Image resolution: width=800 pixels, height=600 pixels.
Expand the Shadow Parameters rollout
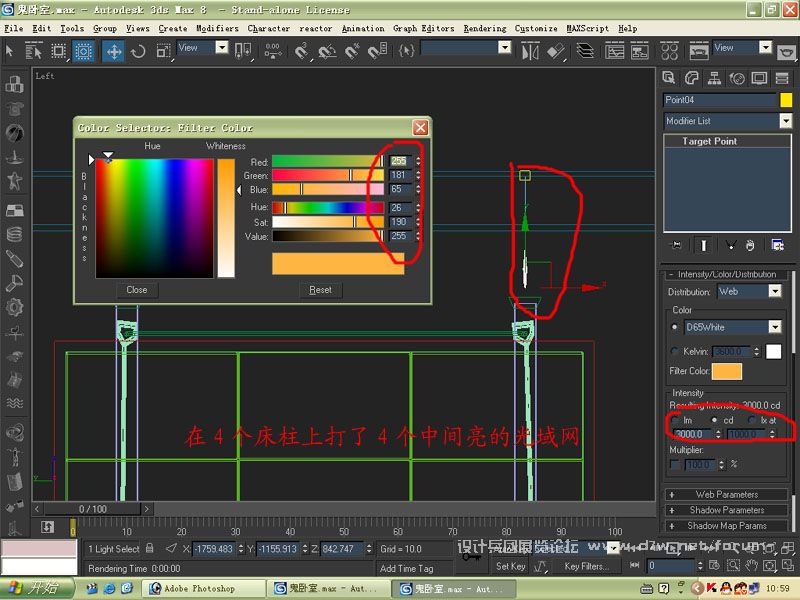(727, 510)
